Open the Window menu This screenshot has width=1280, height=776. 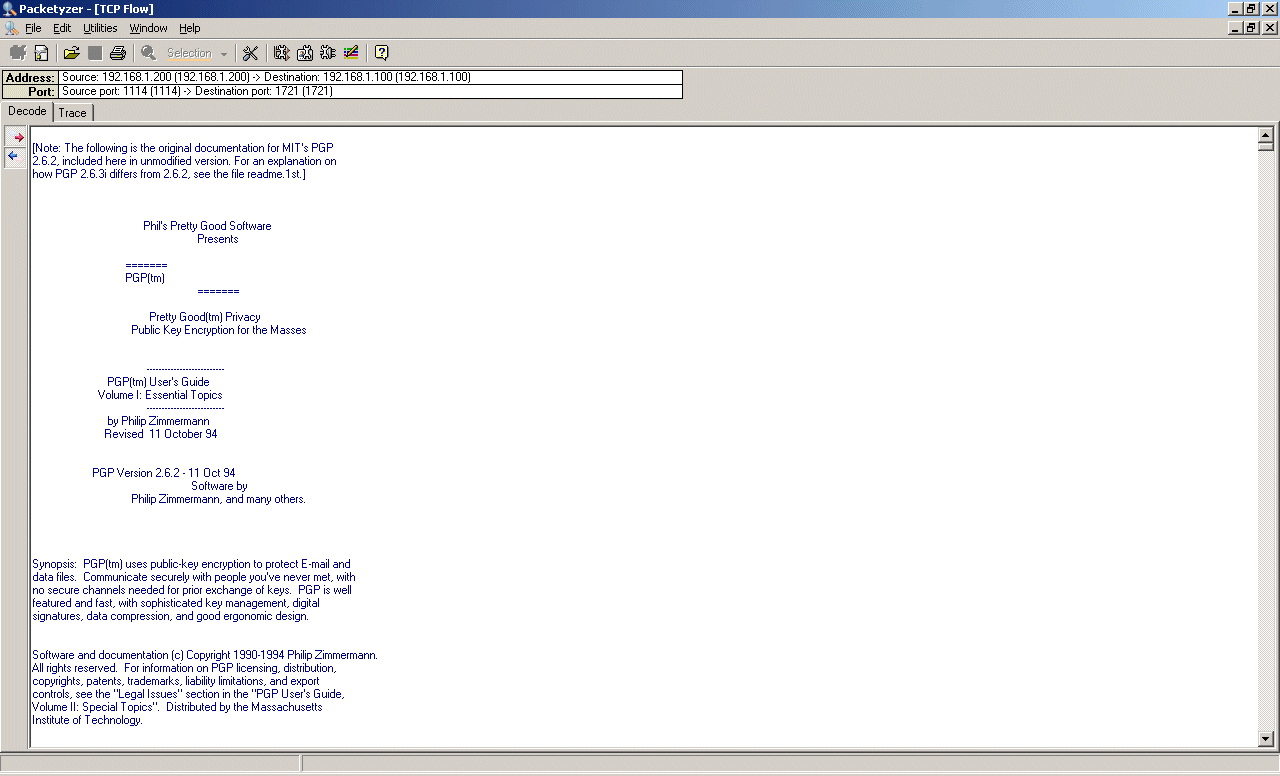(149, 28)
